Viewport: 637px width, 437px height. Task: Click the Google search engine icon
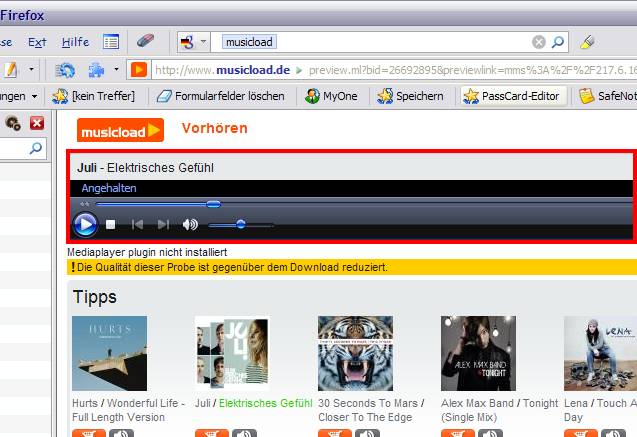pos(187,42)
